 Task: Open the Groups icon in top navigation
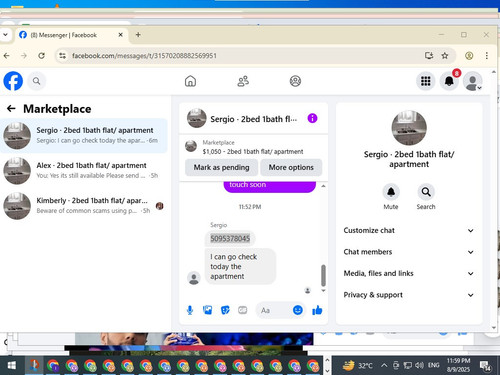pos(295,81)
